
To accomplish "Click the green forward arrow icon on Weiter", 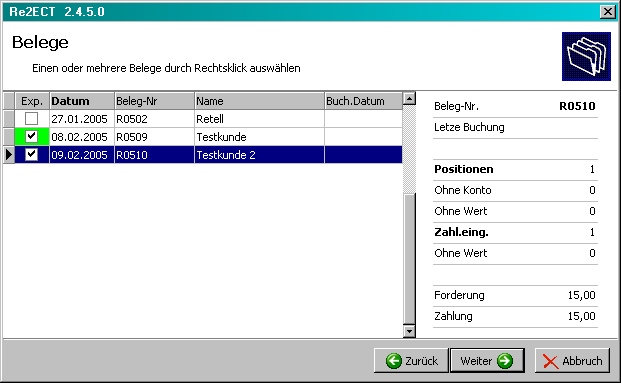I will click(x=505, y=361).
